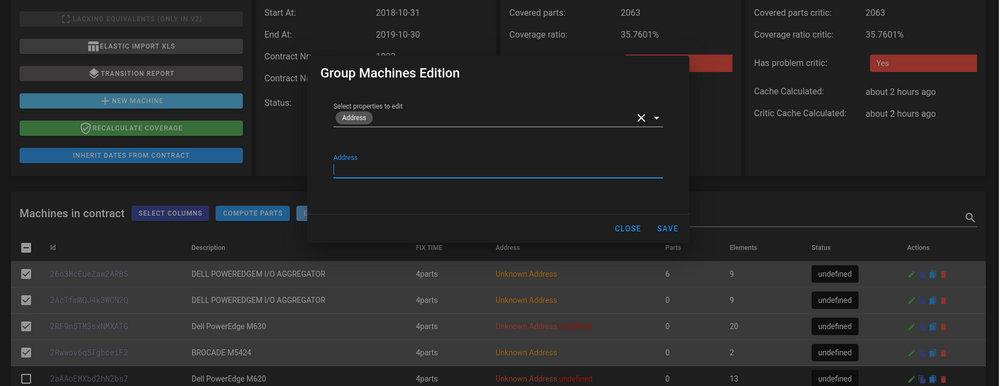Click undefined status badge in row 26o3McEueZaw2ARBS

tap(835, 274)
